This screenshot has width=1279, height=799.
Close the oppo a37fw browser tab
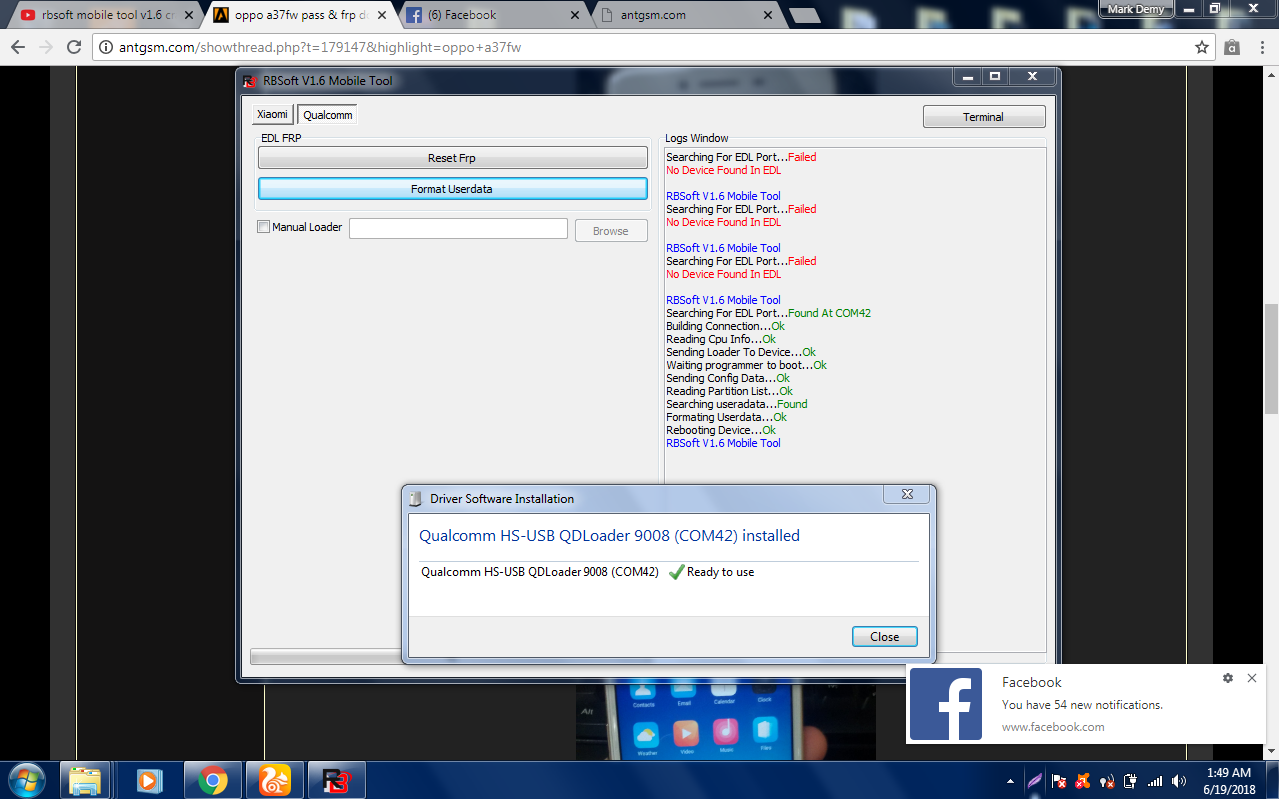pyautogui.click(x=383, y=15)
